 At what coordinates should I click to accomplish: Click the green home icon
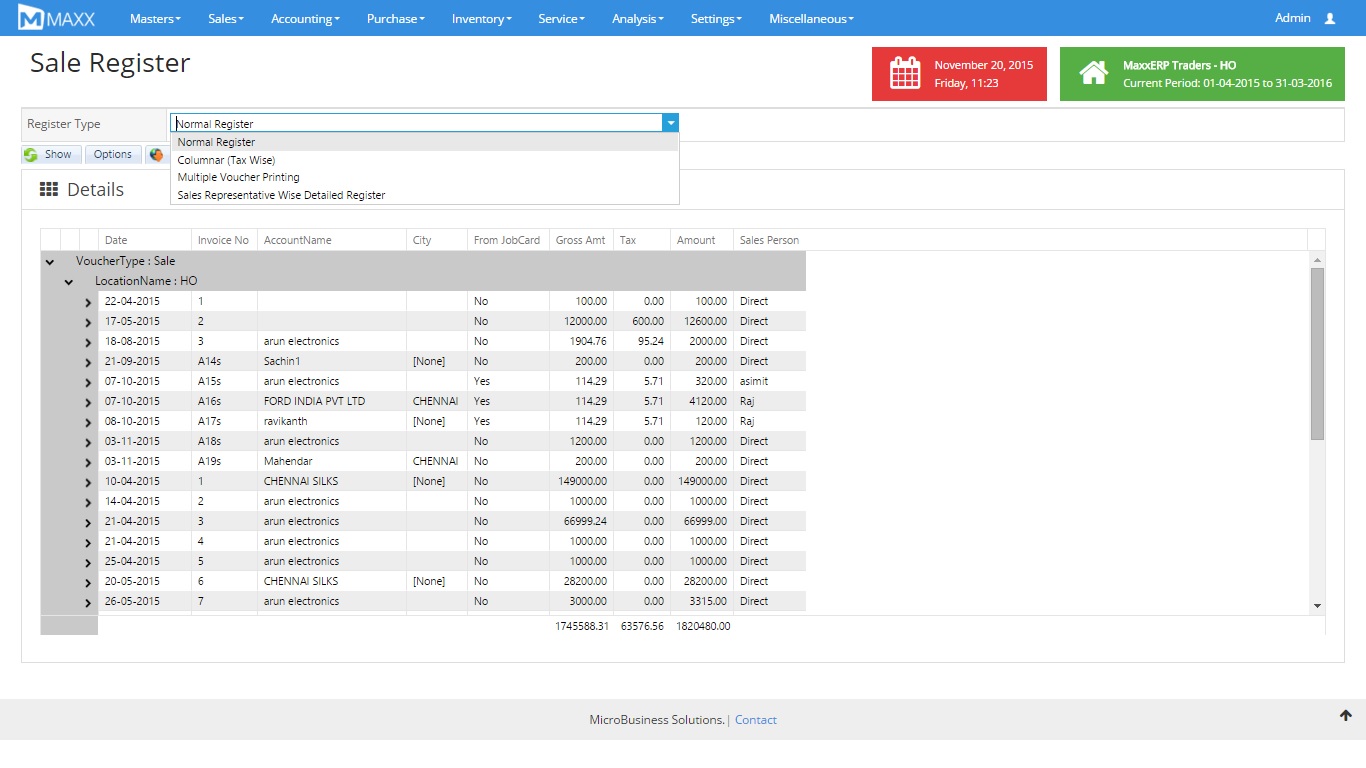tap(1093, 74)
